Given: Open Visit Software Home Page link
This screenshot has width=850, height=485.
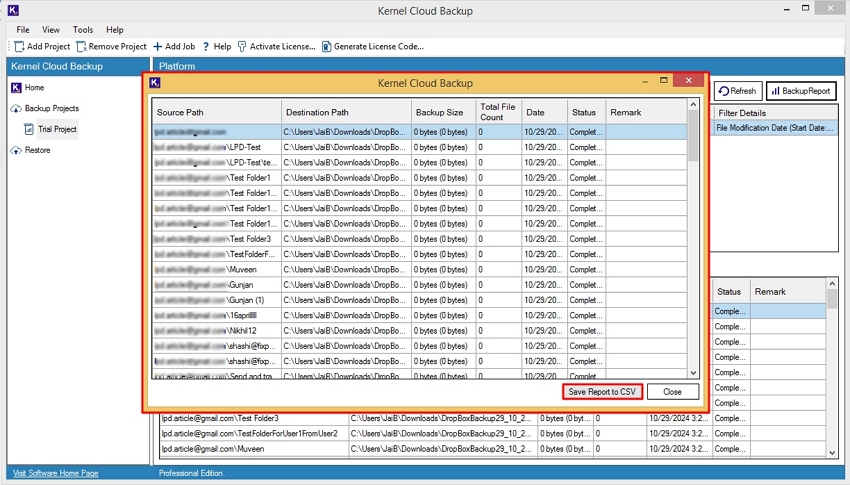Looking at the screenshot, I should (56, 473).
